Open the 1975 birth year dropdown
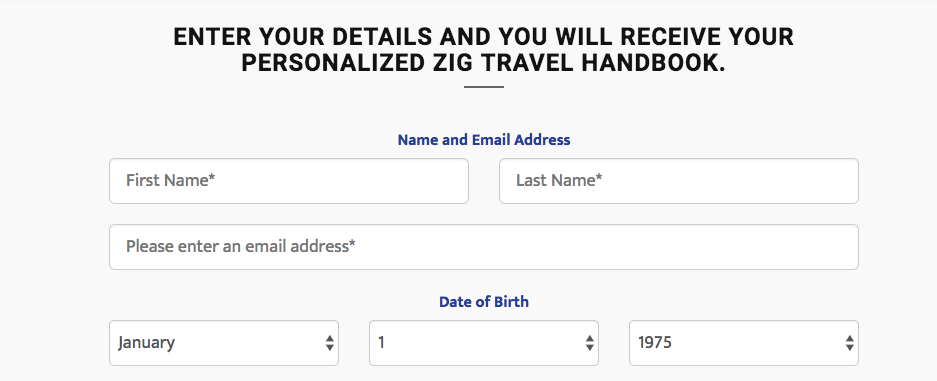Viewport: 937px width, 381px height. point(744,343)
